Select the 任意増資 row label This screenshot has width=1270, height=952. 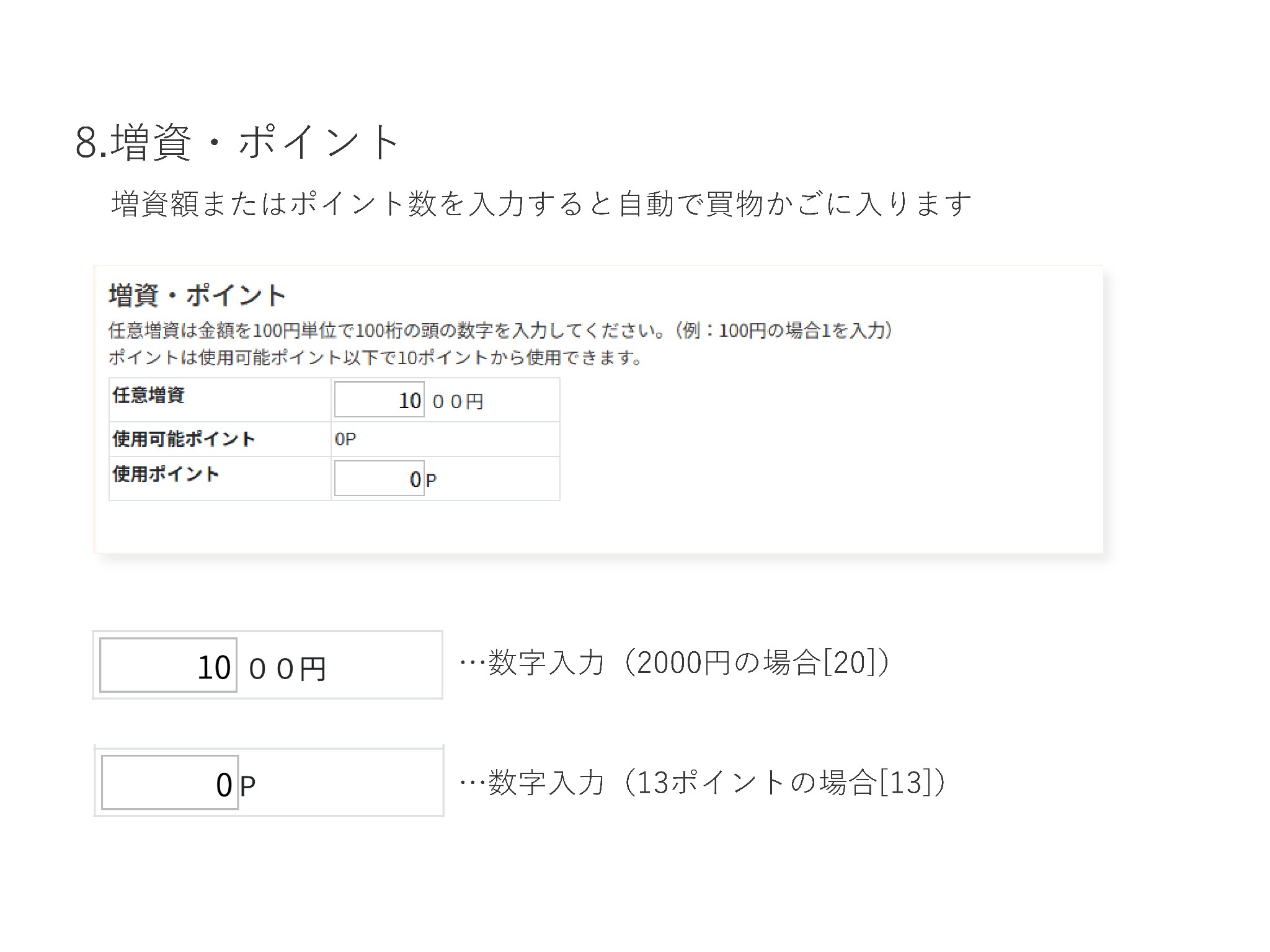point(149,395)
